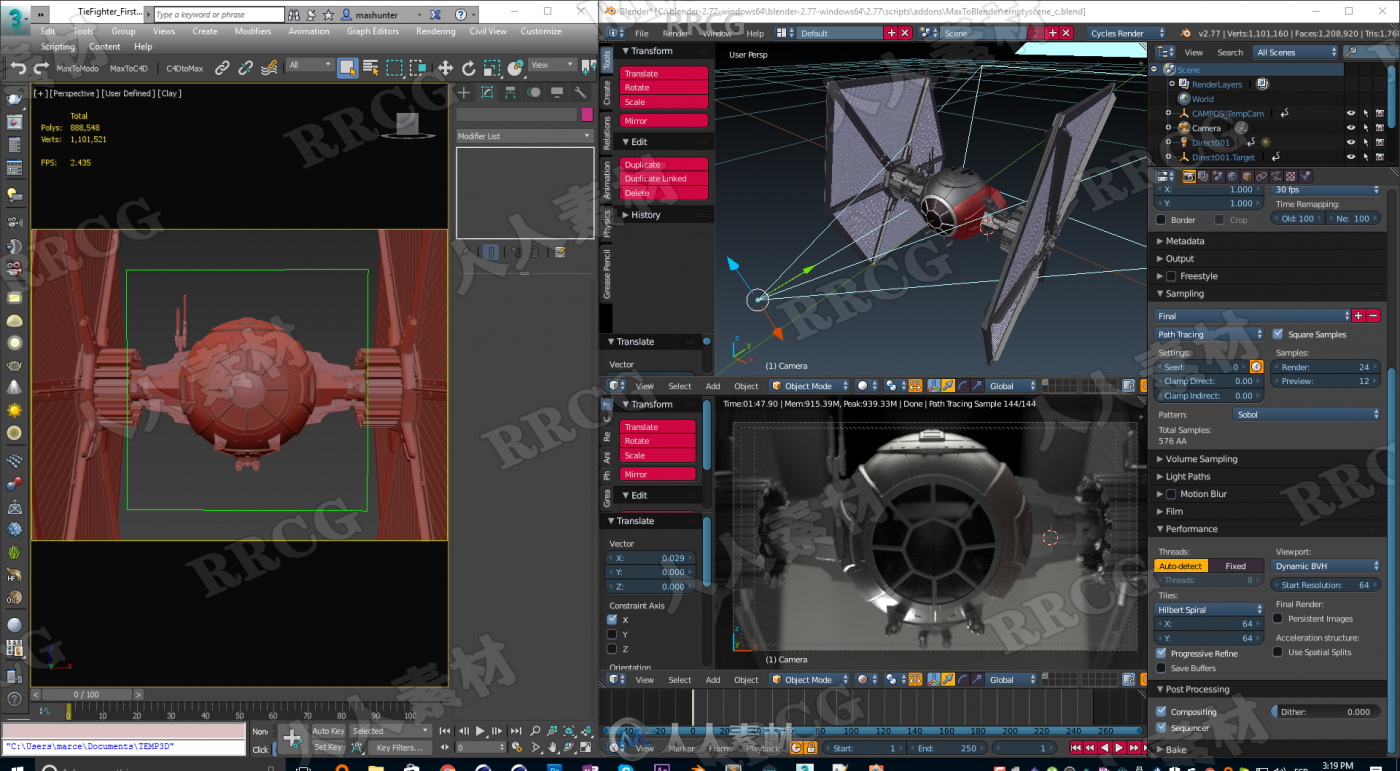Uncheck the Square Samples checkbox
This screenshot has height=771, width=1400.
(1278, 334)
